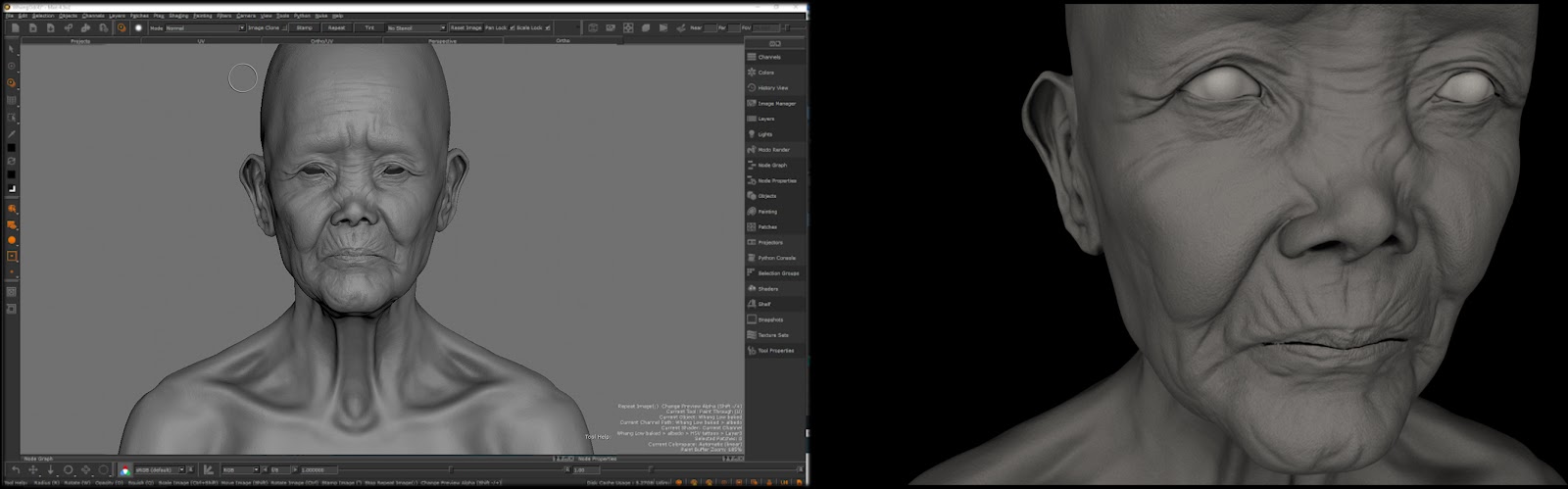Open the No Stencil dropdown

click(x=416, y=27)
